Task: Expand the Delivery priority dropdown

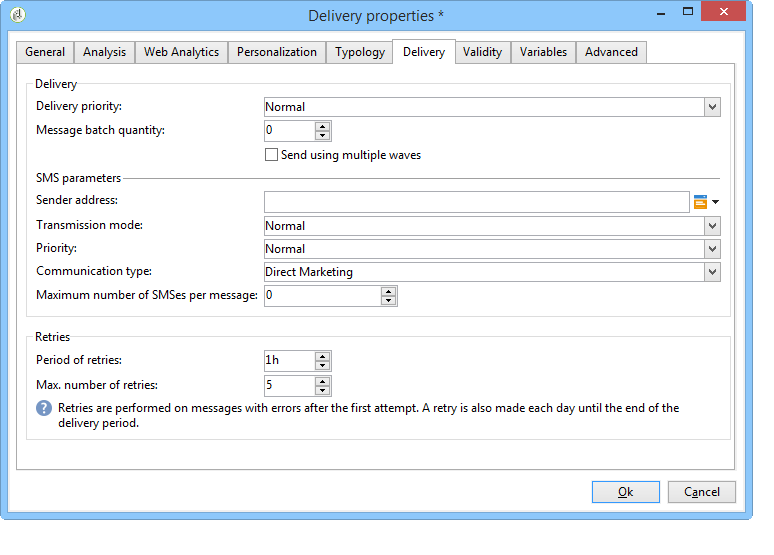Action: click(712, 107)
